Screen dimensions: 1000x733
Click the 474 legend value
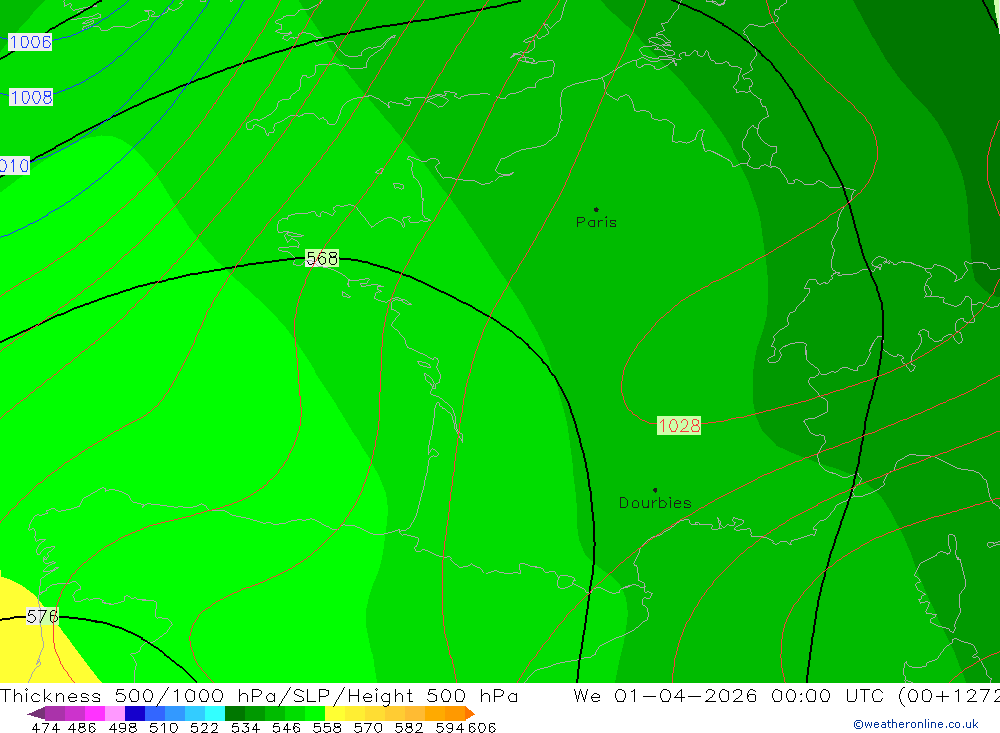45,728
